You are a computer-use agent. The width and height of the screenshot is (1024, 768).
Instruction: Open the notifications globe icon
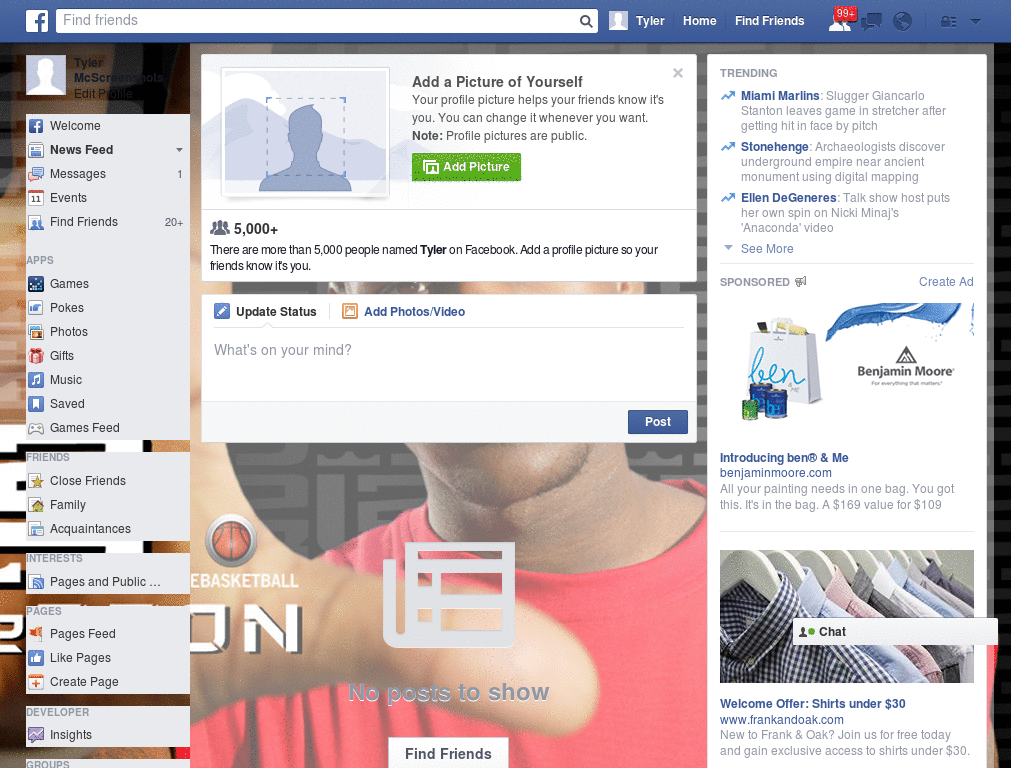point(903,22)
